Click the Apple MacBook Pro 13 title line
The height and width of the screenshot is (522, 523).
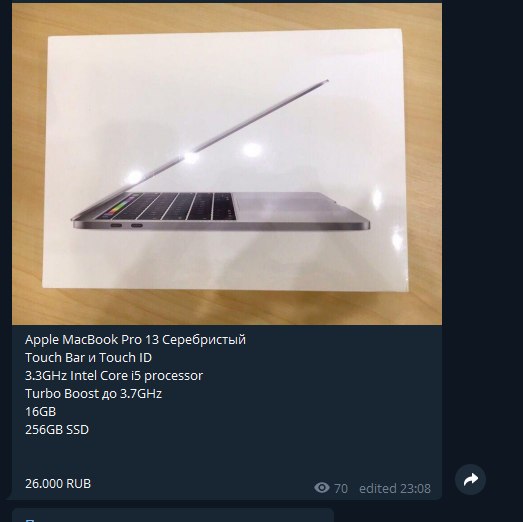coord(135,340)
